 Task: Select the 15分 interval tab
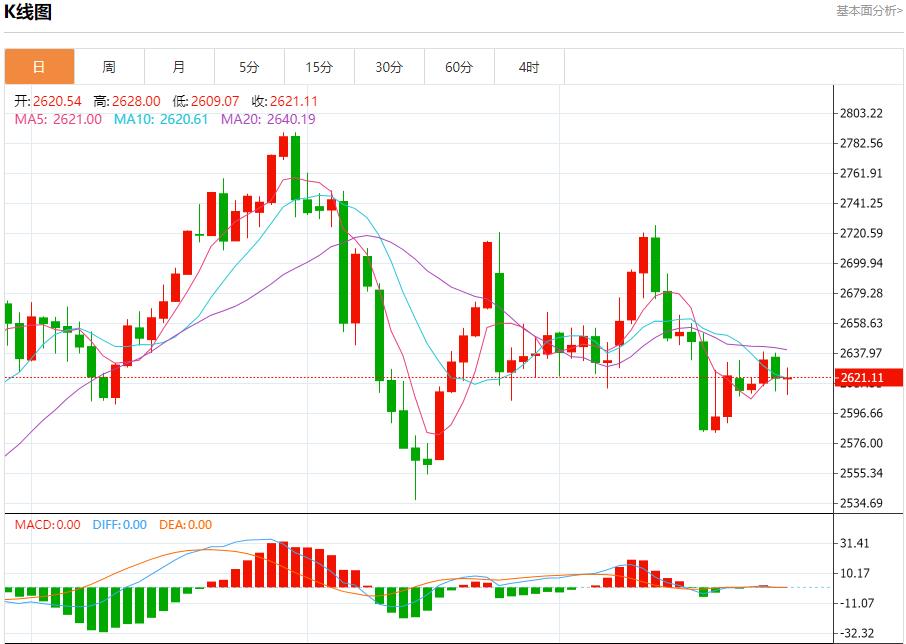click(319, 67)
